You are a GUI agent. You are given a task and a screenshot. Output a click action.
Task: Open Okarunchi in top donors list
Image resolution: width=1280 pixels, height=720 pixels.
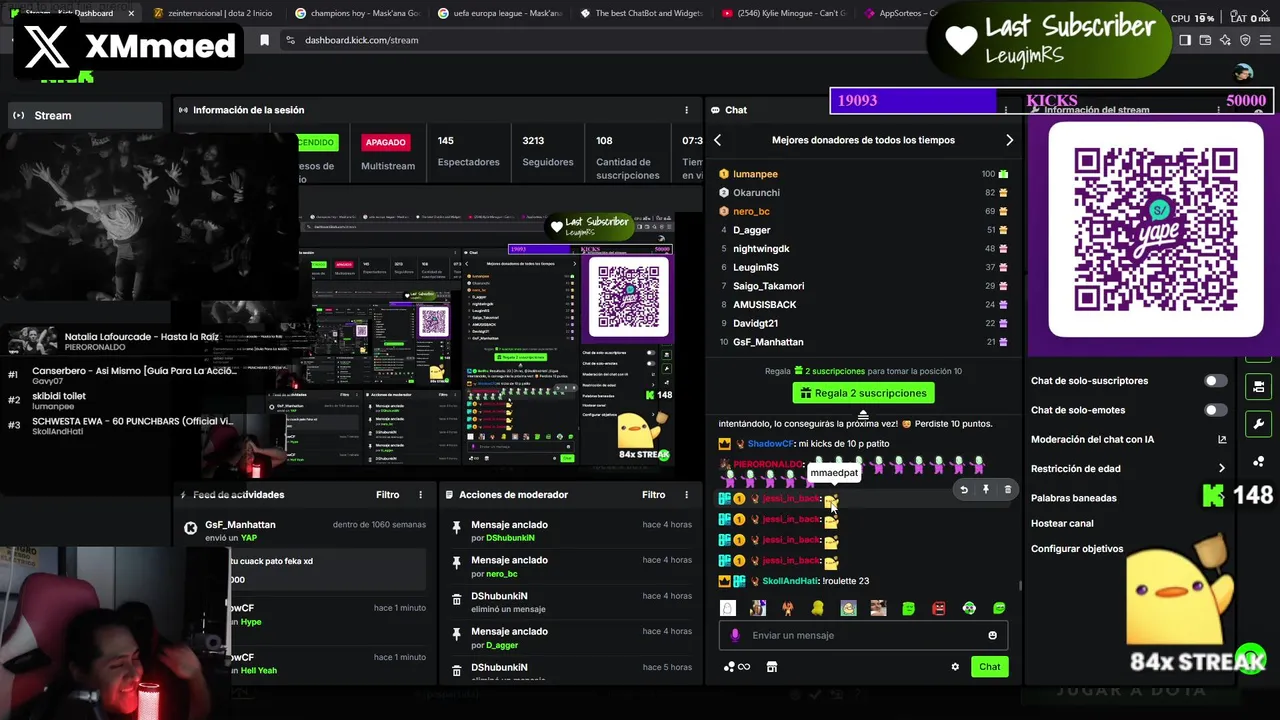756,193
